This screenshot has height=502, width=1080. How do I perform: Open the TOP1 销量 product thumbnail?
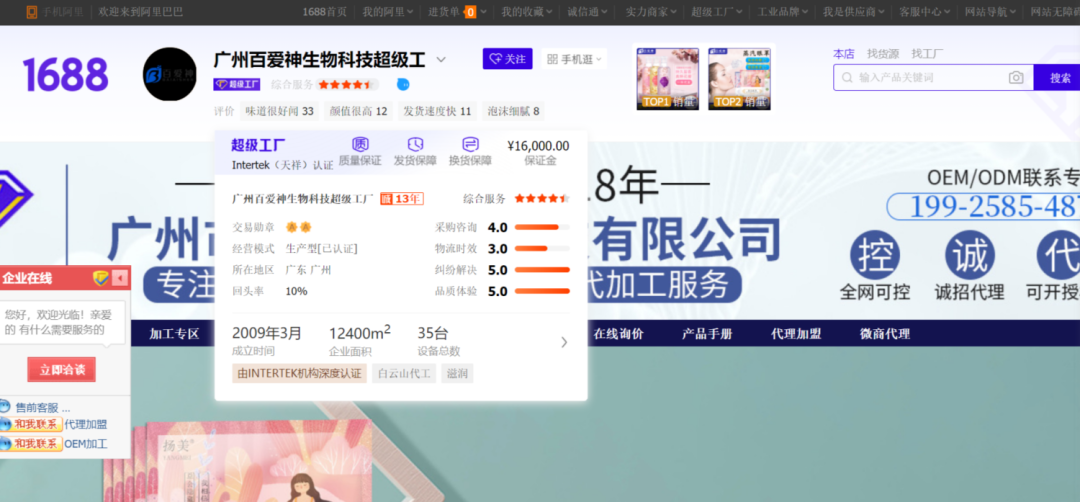coord(667,79)
